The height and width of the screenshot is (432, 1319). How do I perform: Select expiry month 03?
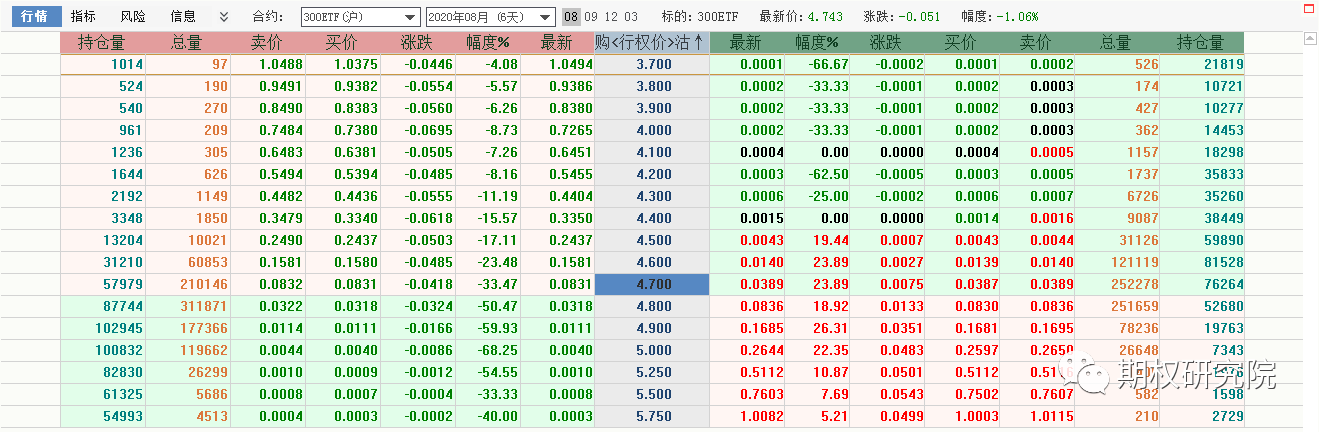point(630,17)
